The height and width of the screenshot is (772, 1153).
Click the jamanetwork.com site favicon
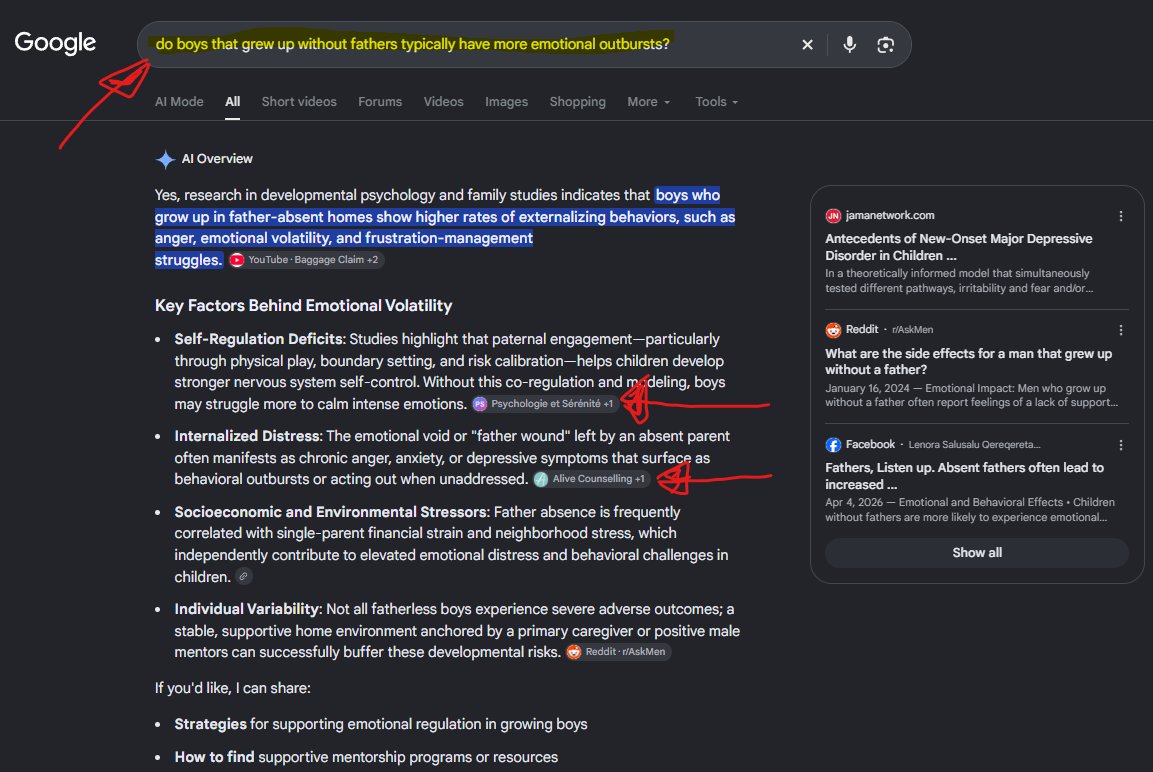833,215
